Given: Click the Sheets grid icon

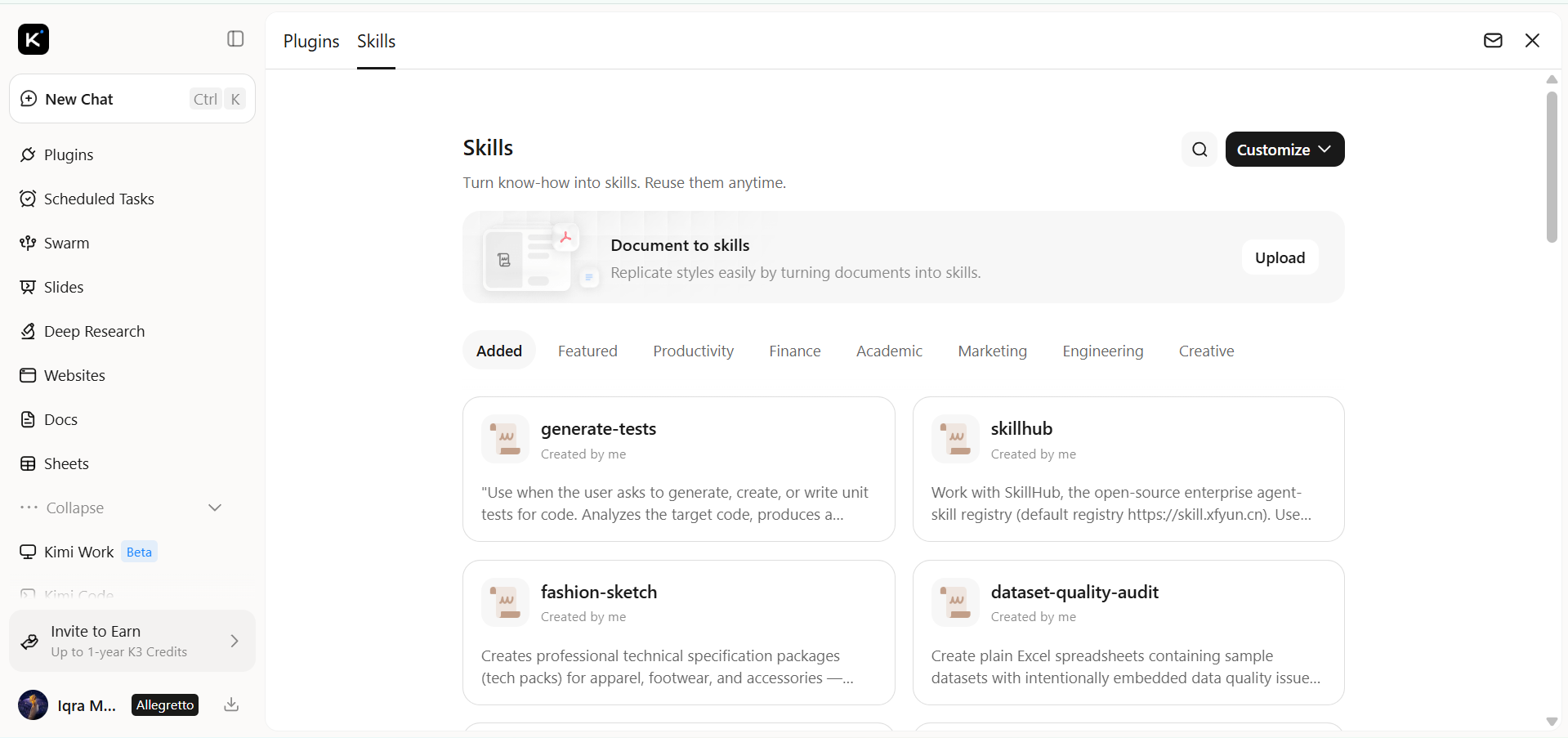Looking at the screenshot, I should click(x=28, y=463).
